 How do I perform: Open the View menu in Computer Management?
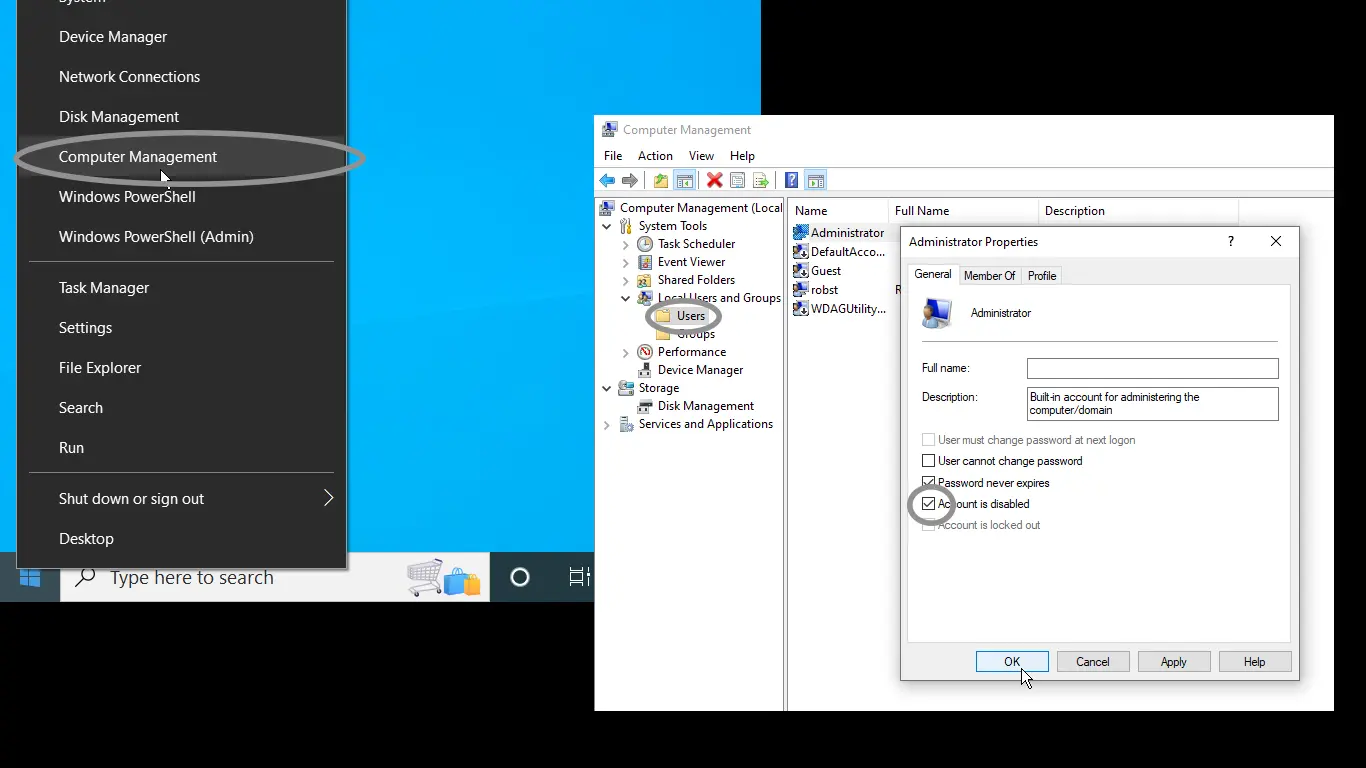[701, 156]
